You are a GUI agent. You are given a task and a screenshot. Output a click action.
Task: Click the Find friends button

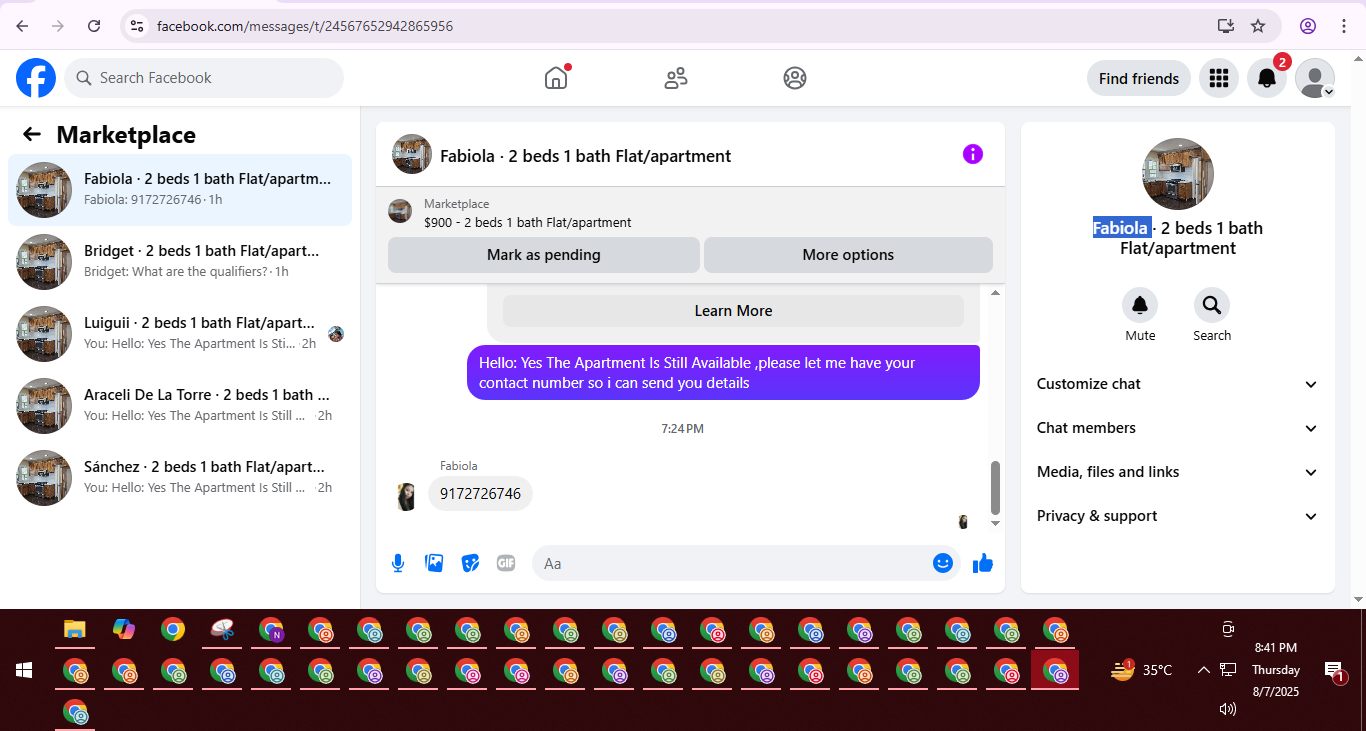tap(1139, 78)
